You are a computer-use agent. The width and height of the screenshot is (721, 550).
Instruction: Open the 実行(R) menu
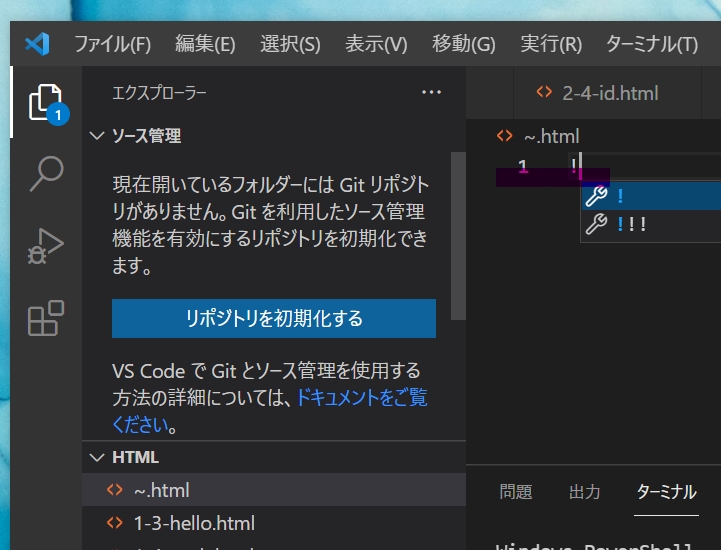[551, 44]
